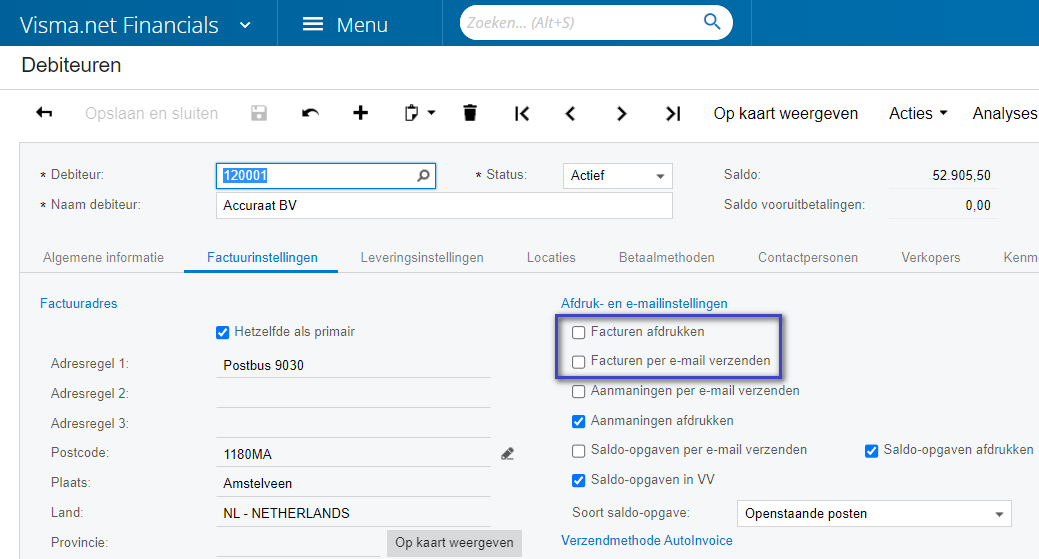The width and height of the screenshot is (1039, 559).
Task: Uncheck Aanmaningen afdrukken
Action: pos(578,421)
